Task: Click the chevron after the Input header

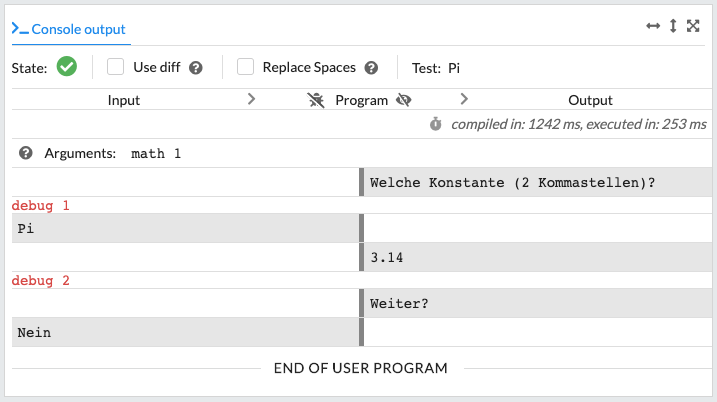Action: (x=251, y=99)
